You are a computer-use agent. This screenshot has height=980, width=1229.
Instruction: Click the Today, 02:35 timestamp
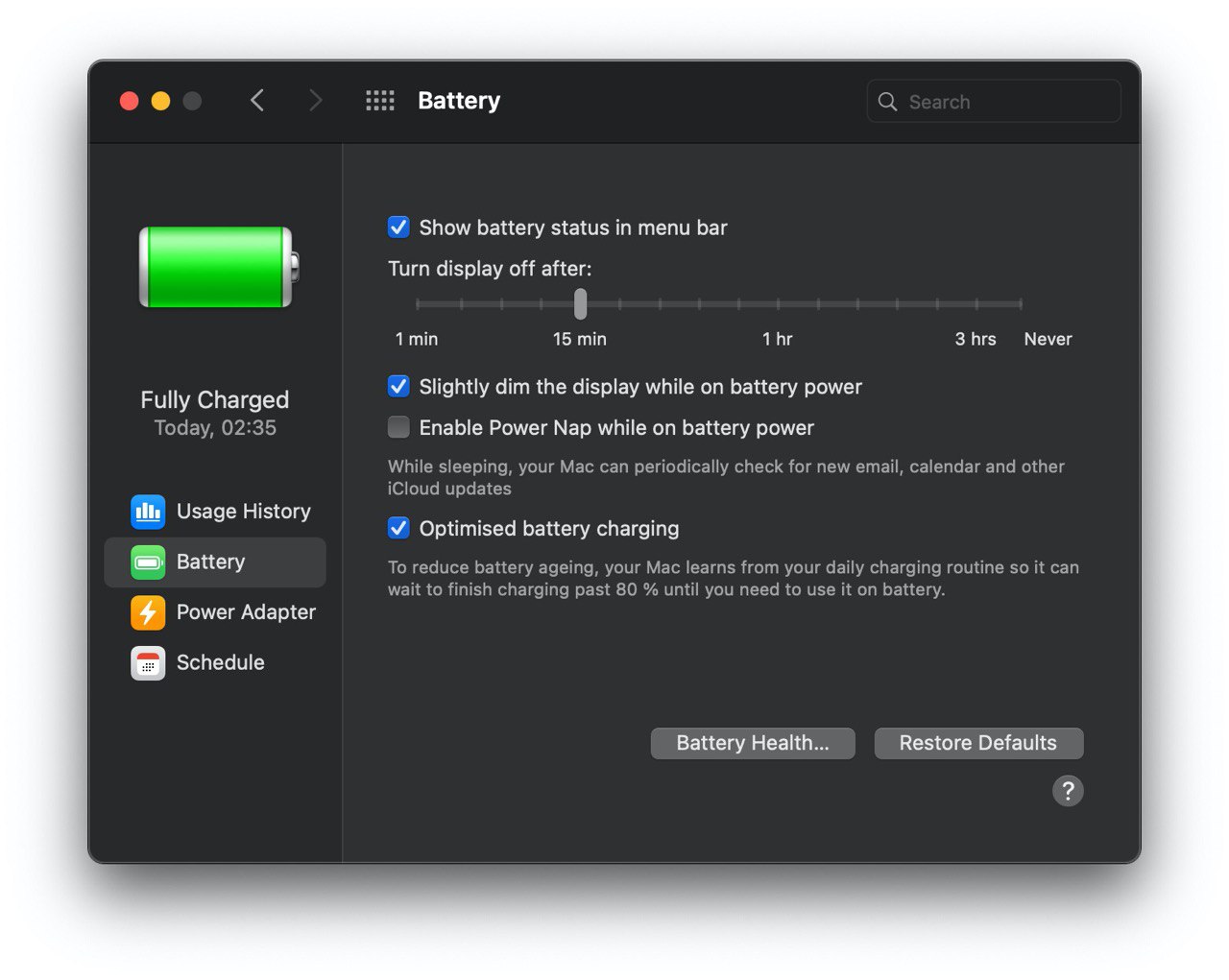[215, 428]
